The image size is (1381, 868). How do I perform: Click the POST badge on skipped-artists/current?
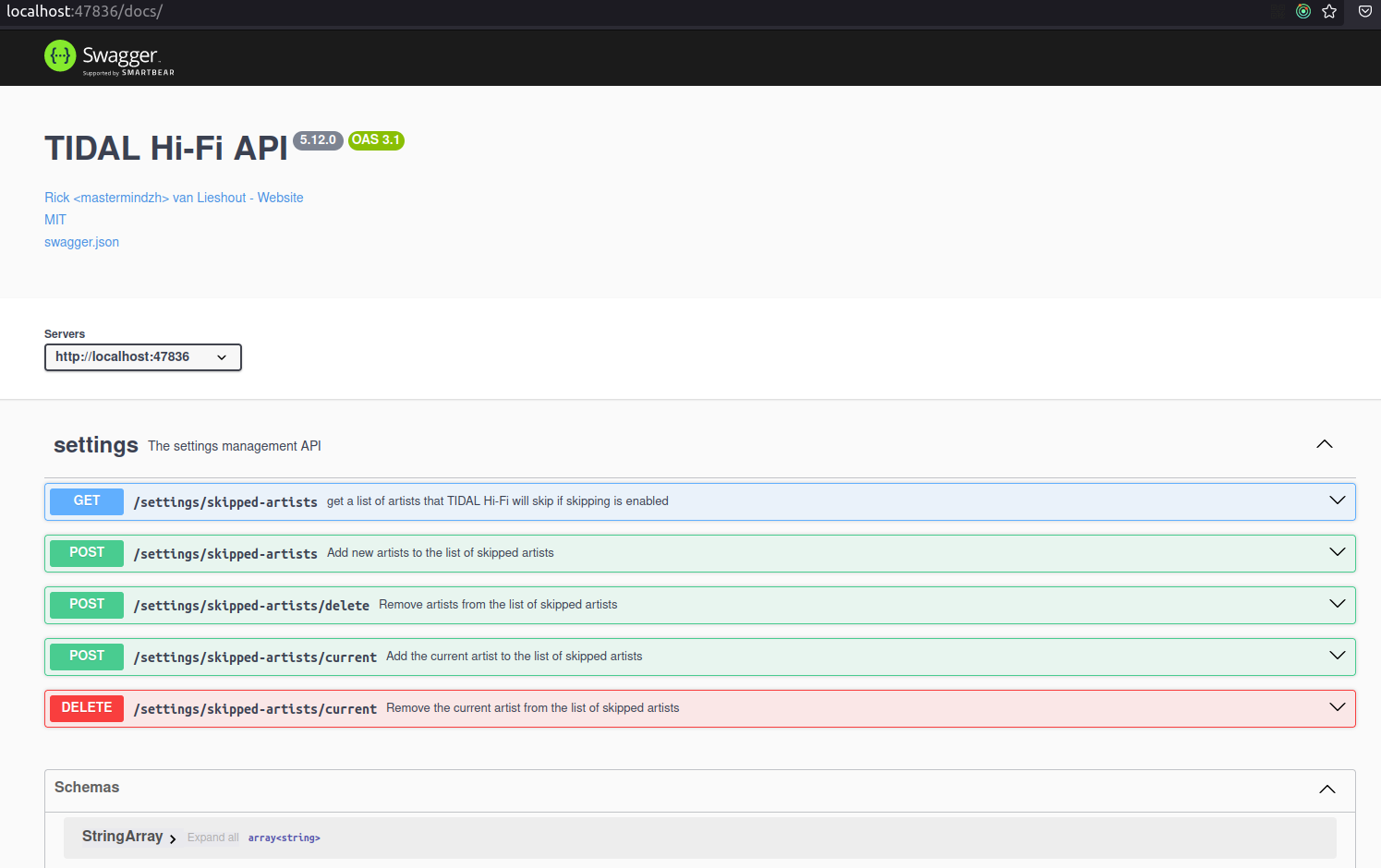[86, 657]
